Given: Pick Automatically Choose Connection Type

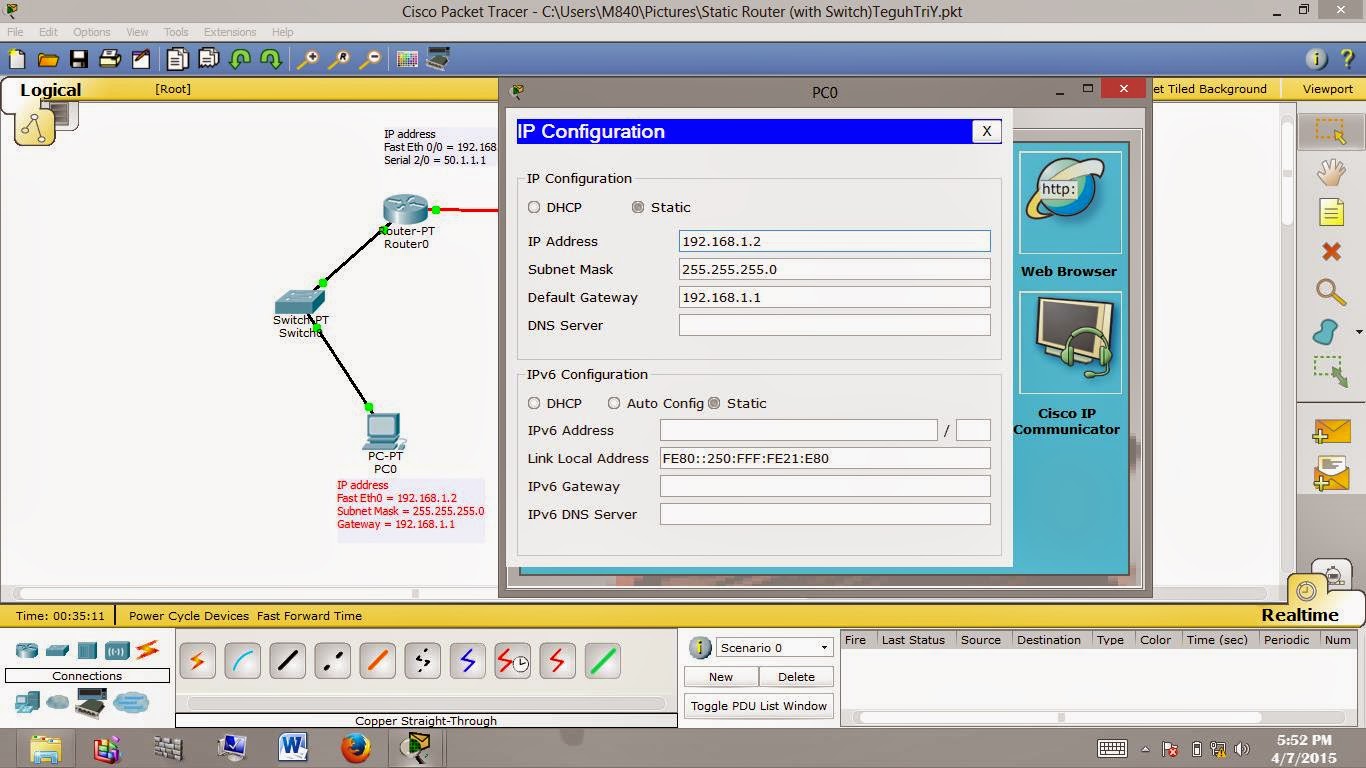Looking at the screenshot, I should pyautogui.click(x=197, y=661).
